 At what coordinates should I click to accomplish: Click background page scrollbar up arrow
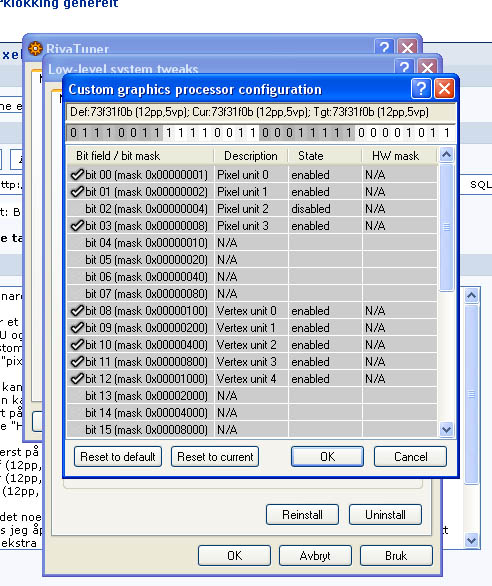[x=471, y=296]
